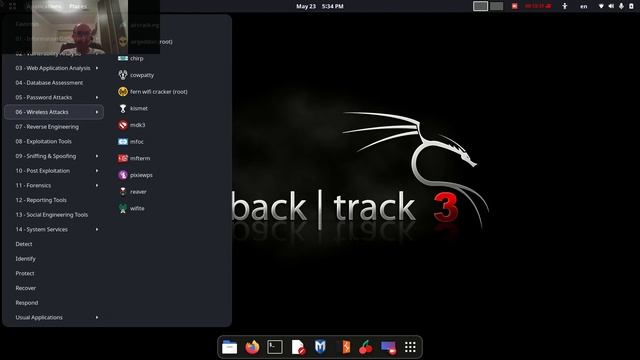Screen dimensions: 640x360
Task: Launch CherryTree from dock
Action: click(366, 347)
